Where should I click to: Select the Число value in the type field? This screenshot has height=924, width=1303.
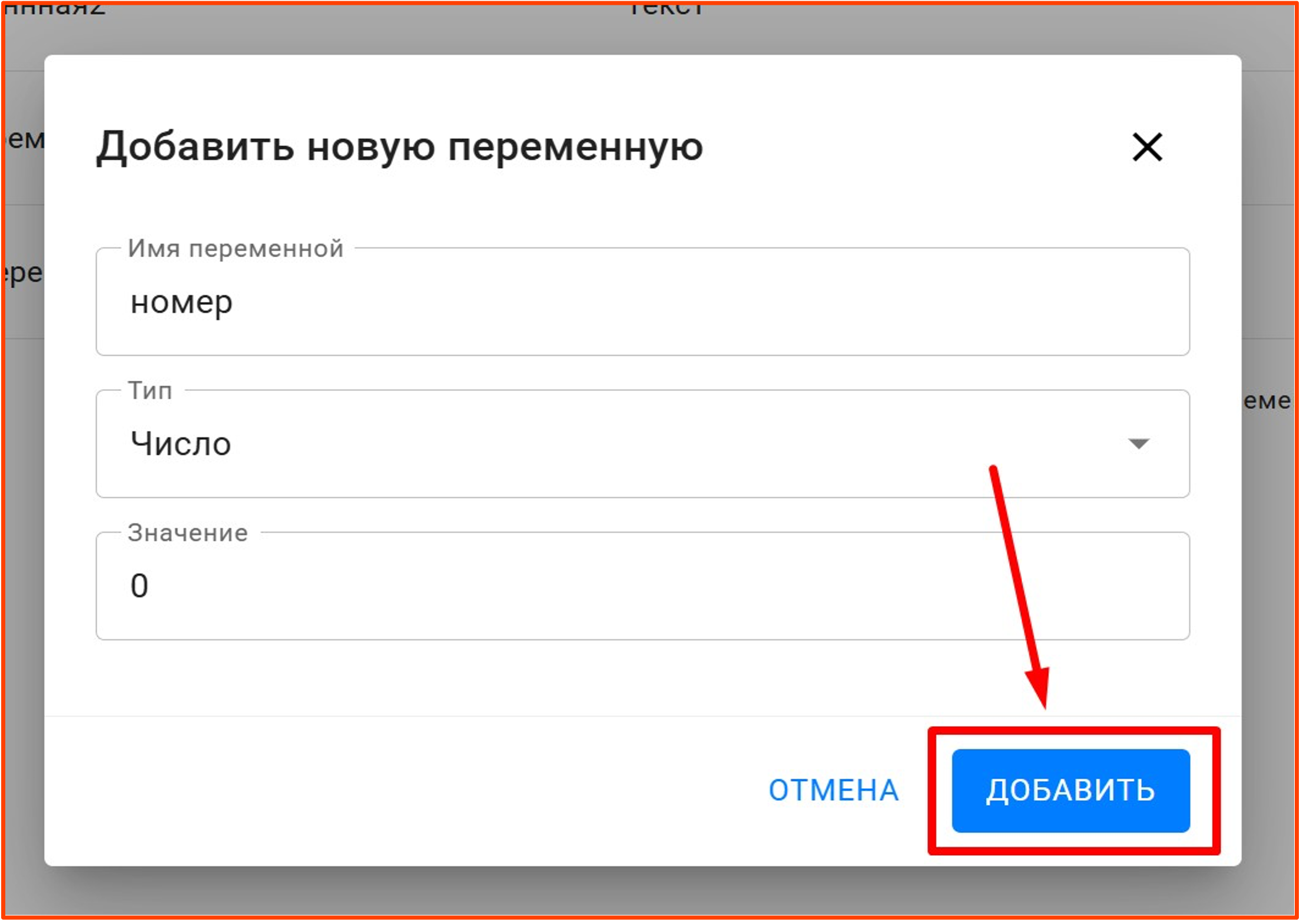(181, 443)
